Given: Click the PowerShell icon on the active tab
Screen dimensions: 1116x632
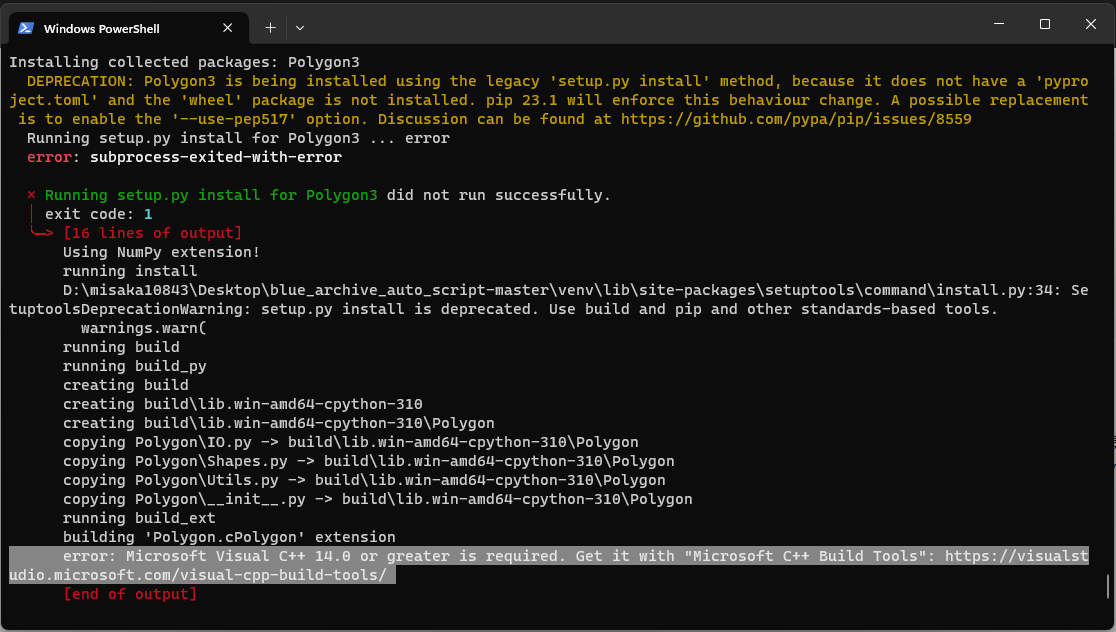Looking at the screenshot, I should (x=25, y=27).
